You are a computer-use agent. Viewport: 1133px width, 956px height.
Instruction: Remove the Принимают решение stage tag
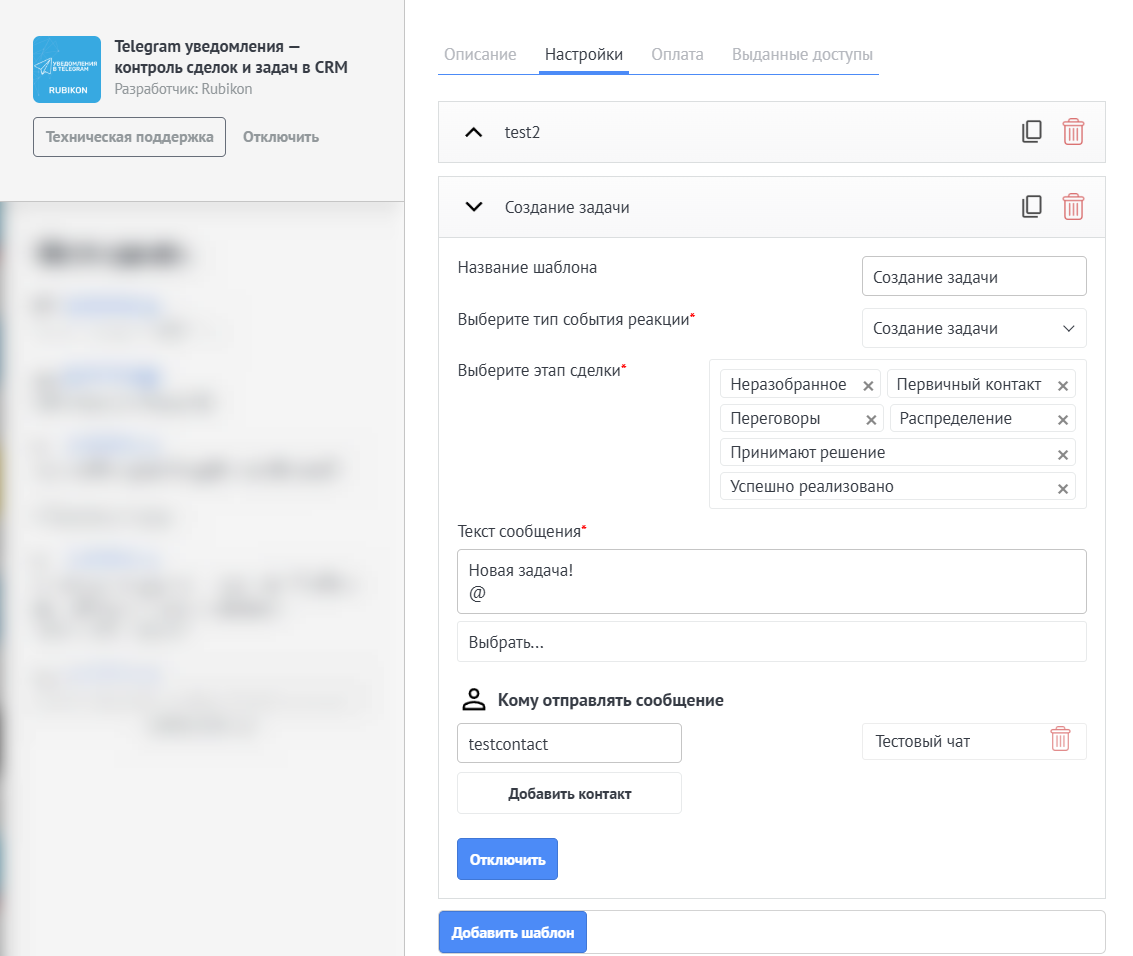pos(1063,455)
